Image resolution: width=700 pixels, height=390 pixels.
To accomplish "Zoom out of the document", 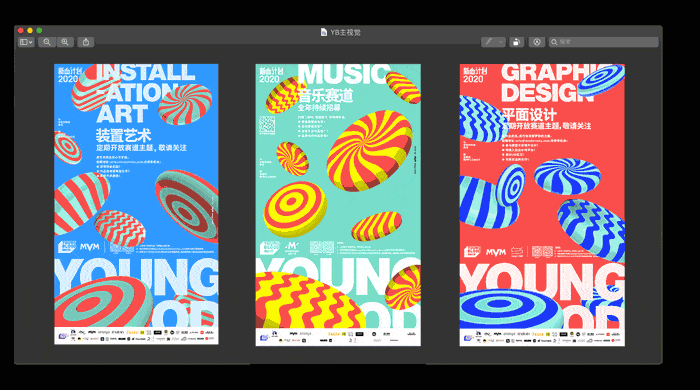I will [x=47, y=42].
